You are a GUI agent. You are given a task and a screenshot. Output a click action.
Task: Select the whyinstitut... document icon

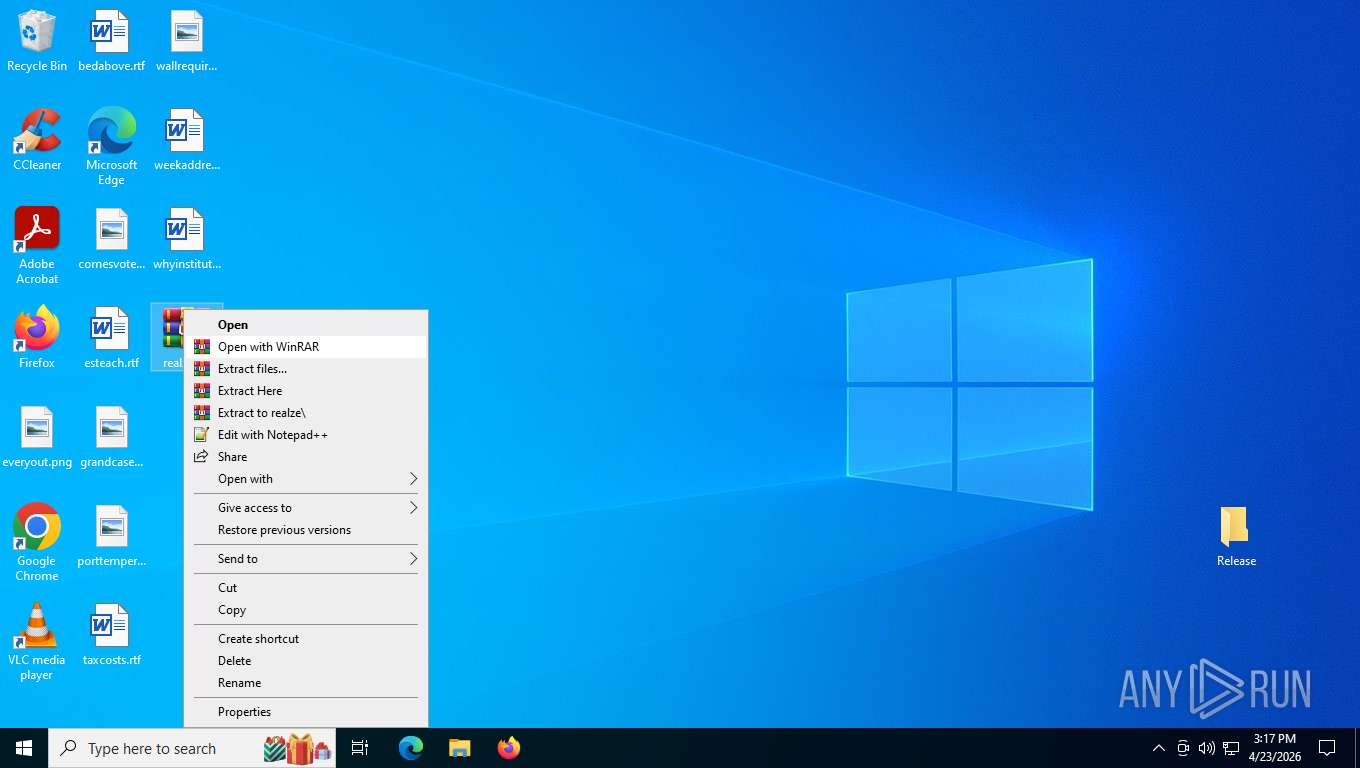186,239
